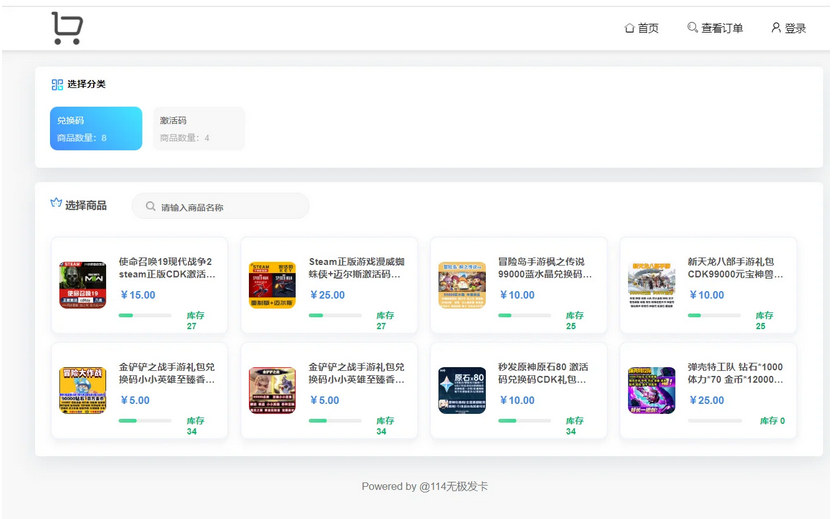The height and width of the screenshot is (519, 832).
Task: Click 库存 0 label on 弹壳特工队
Action: point(772,421)
